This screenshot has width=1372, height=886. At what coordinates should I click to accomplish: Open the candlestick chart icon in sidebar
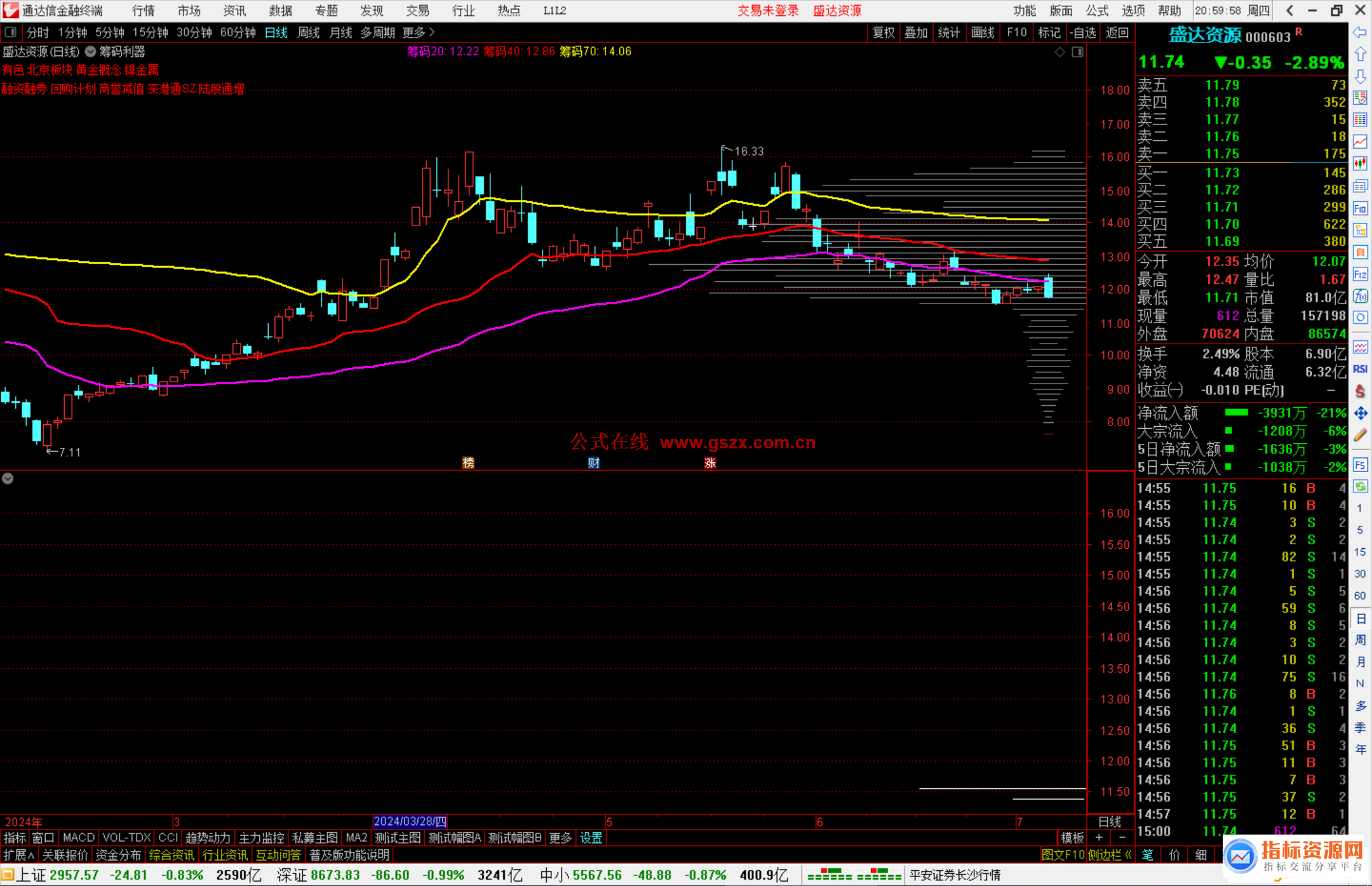coord(1360,164)
